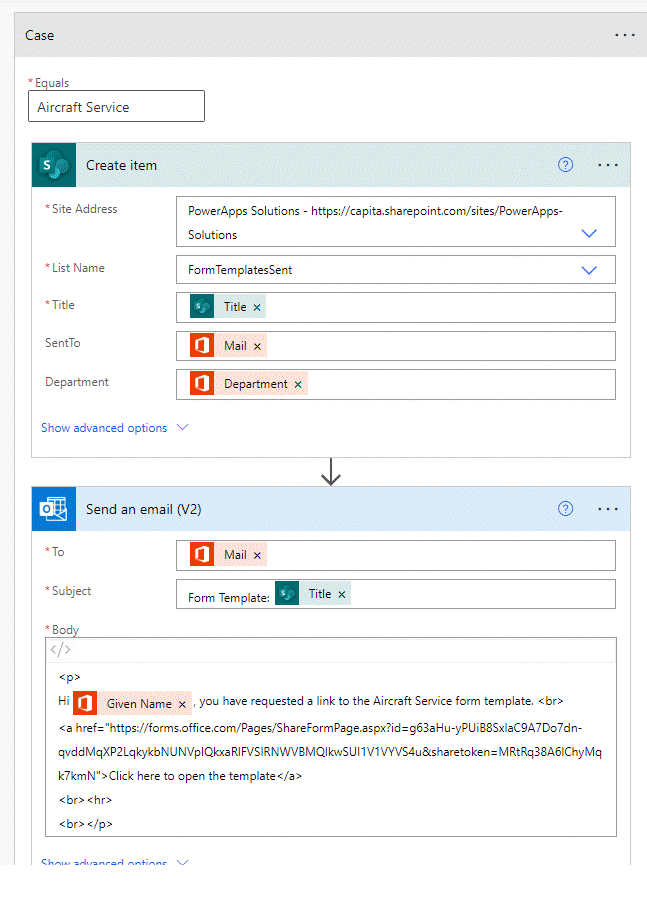Open Create item ellipsis menu

coord(608,165)
